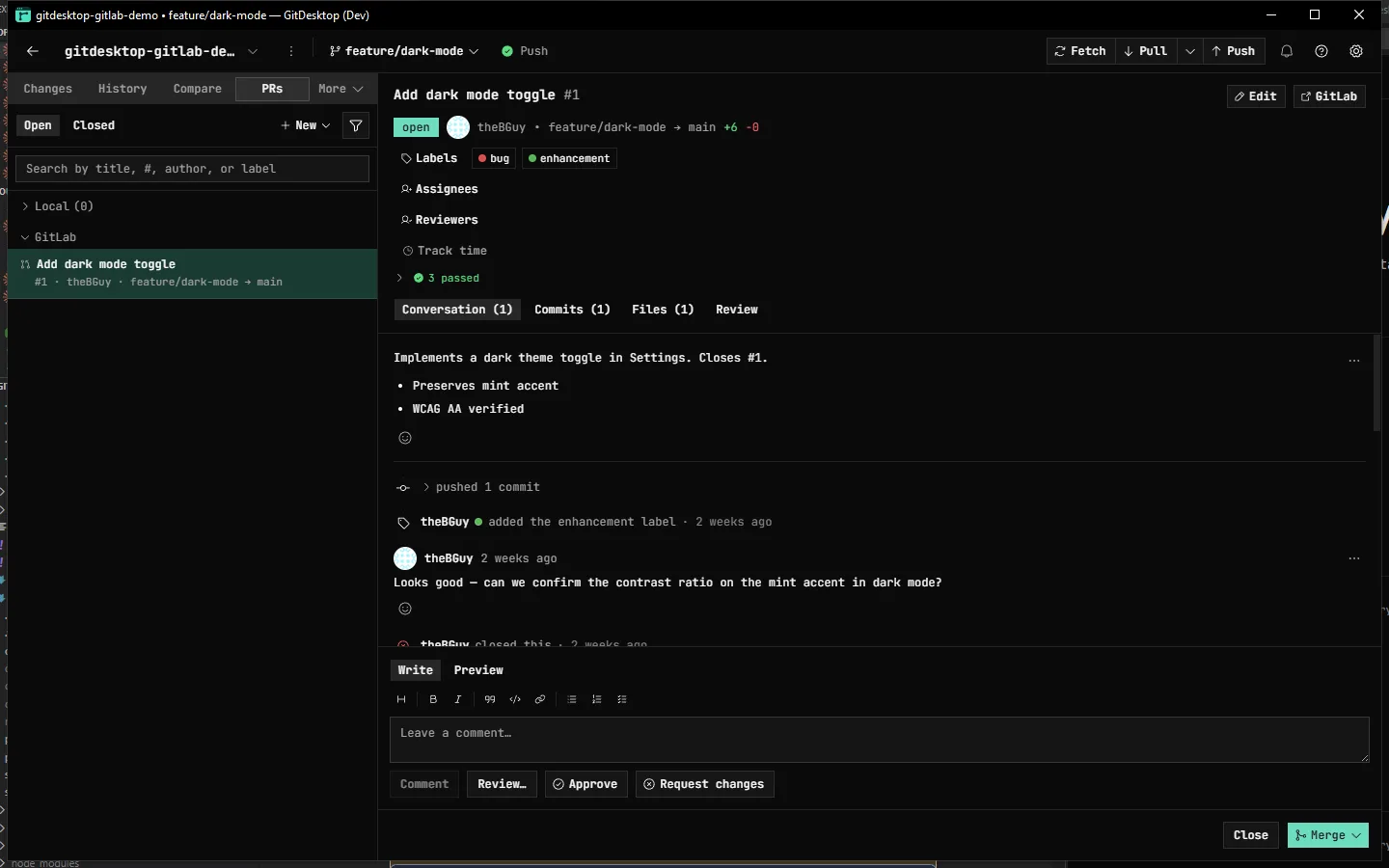1389x868 pixels.
Task: Insert a link in the comment
Action: pos(540,699)
